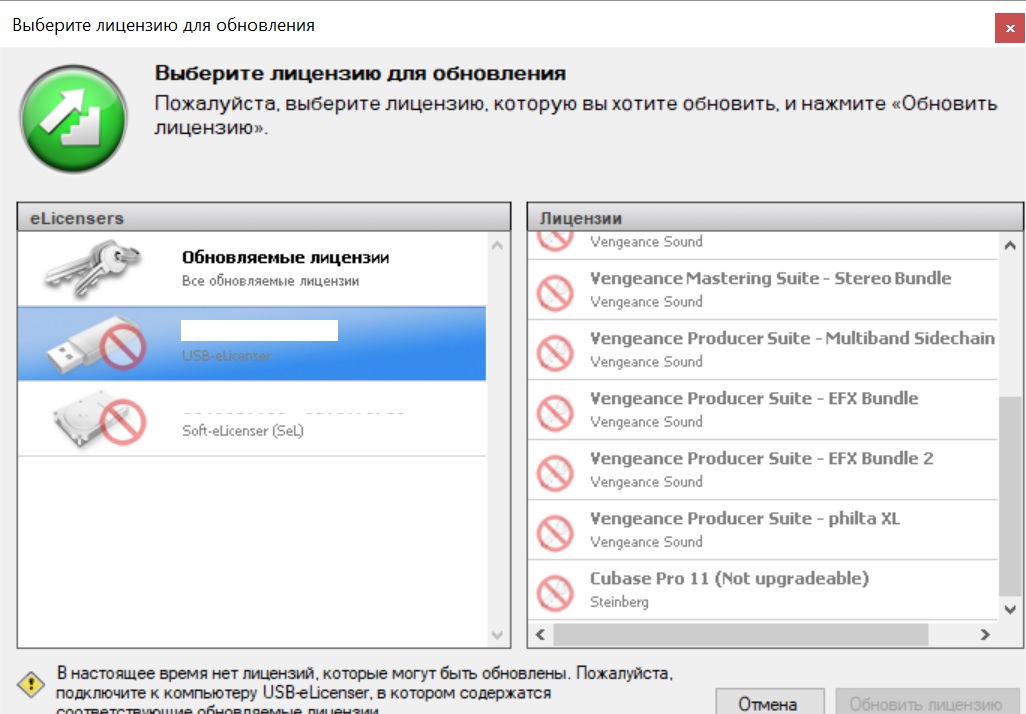This screenshot has height=714, width=1026.
Task: Select the highlighted USB-eLicenser entry
Action: coord(252,344)
